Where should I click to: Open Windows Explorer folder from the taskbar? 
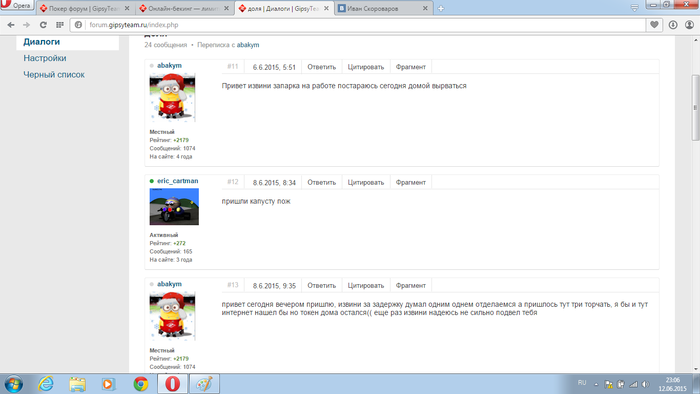[77, 384]
